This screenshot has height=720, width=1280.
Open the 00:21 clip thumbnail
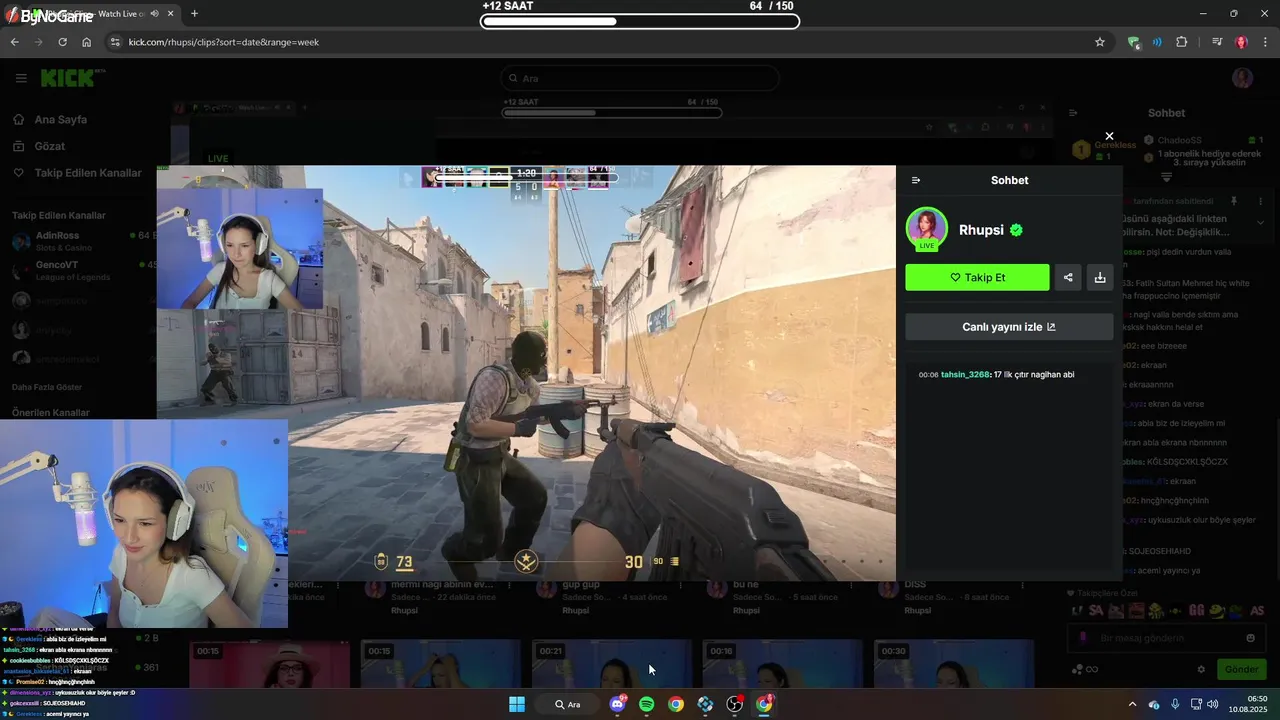pyautogui.click(x=611, y=664)
